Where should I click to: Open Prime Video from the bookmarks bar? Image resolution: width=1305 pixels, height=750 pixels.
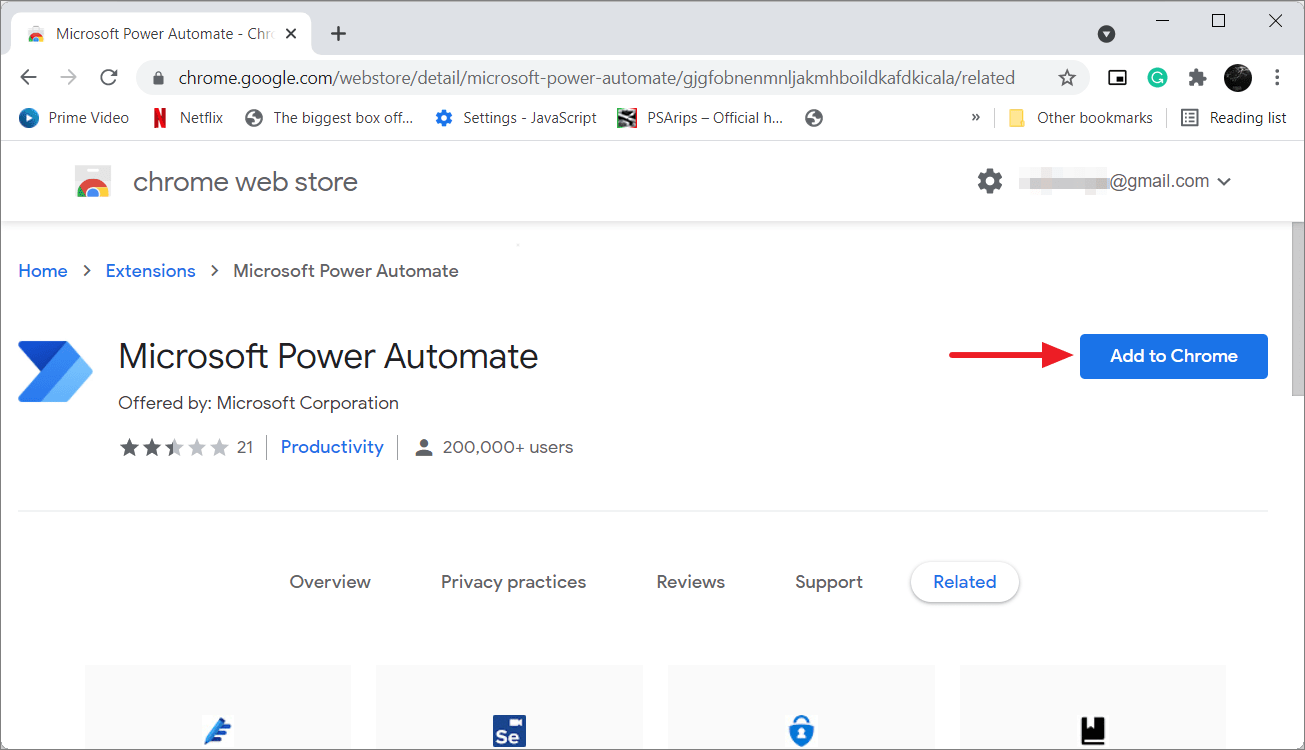[74, 117]
